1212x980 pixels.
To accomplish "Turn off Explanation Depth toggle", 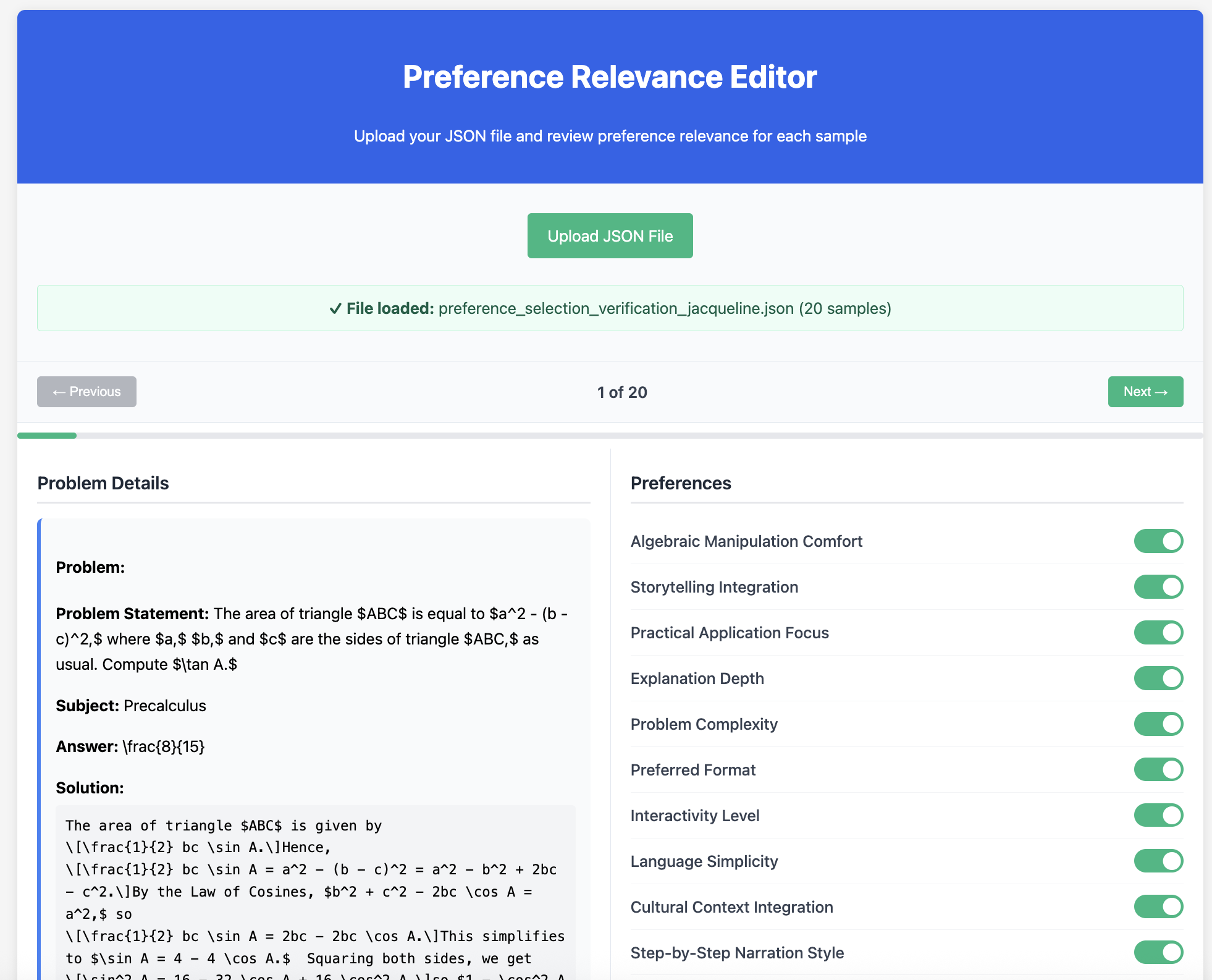I will 1158,678.
